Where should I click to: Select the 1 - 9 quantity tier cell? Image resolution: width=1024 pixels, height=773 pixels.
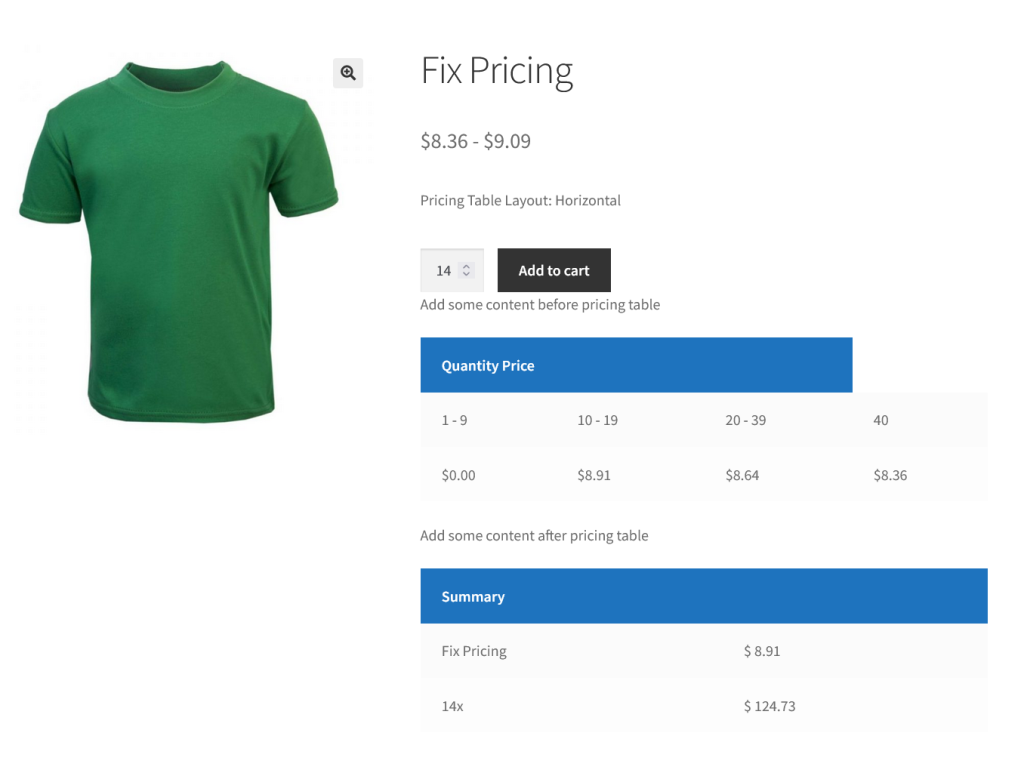[454, 420]
